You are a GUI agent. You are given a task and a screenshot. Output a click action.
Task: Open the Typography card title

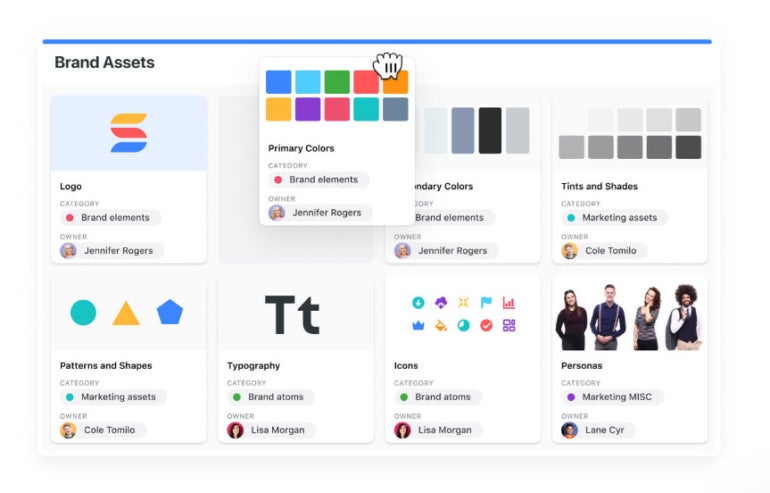point(254,366)
